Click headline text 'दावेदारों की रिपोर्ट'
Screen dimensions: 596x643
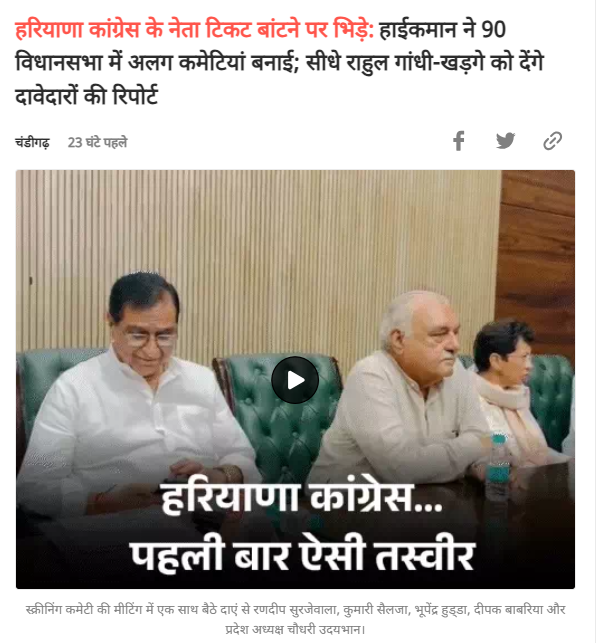(x=87, y=97)
